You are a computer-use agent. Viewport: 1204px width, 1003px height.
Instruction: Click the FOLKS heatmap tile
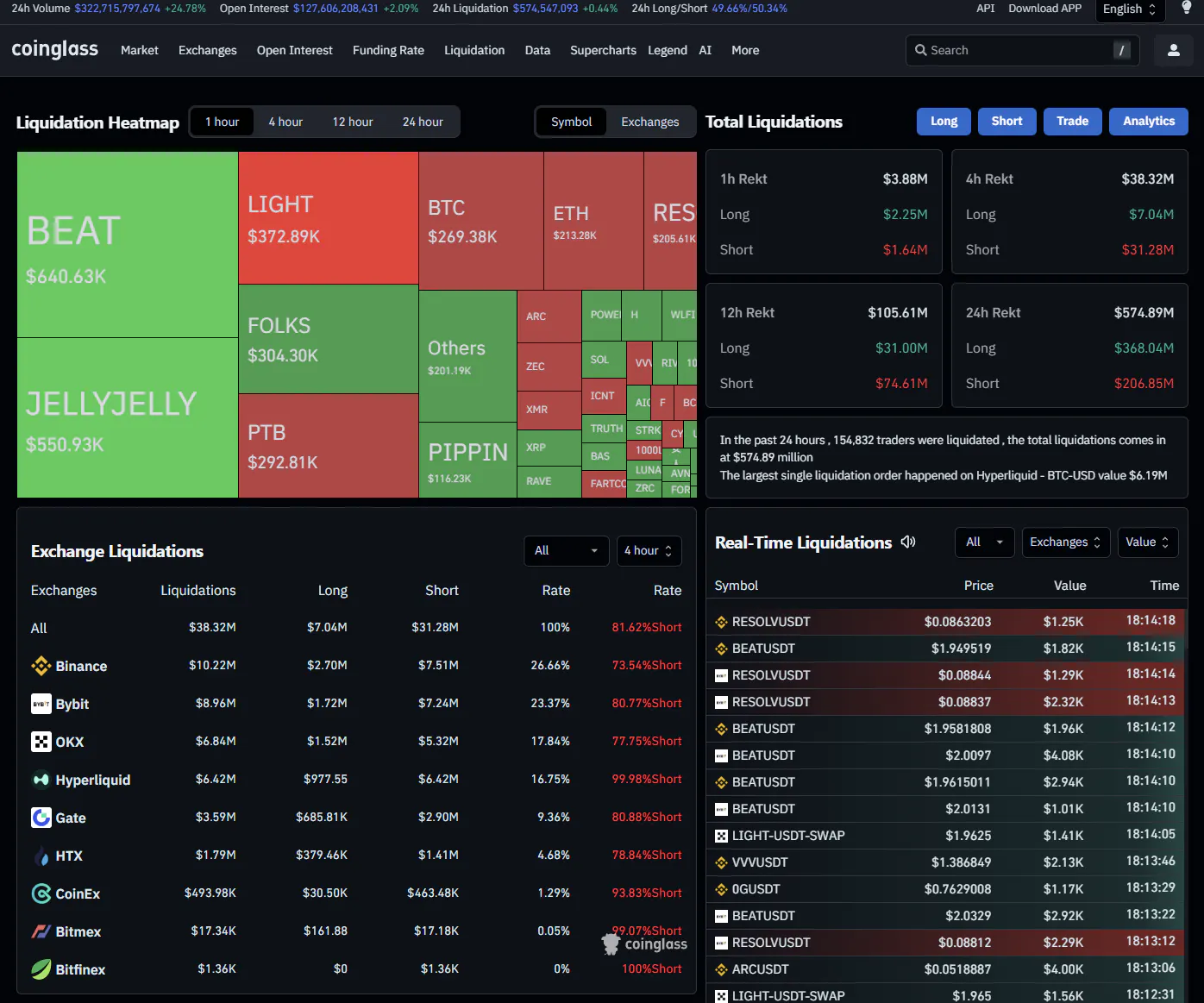tap(329, 339)
